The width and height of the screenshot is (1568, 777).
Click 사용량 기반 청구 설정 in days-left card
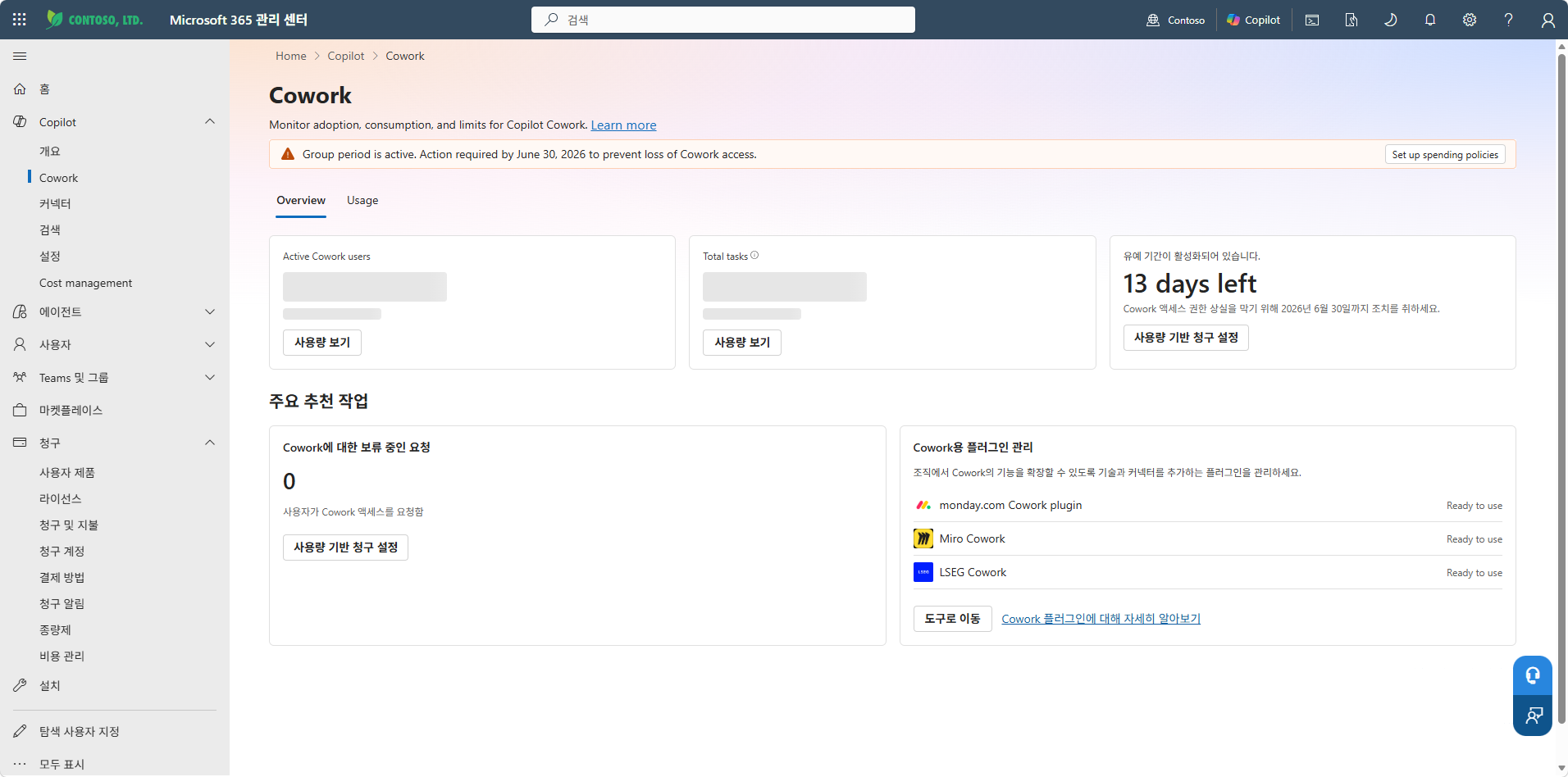[x=1186, y=338]
